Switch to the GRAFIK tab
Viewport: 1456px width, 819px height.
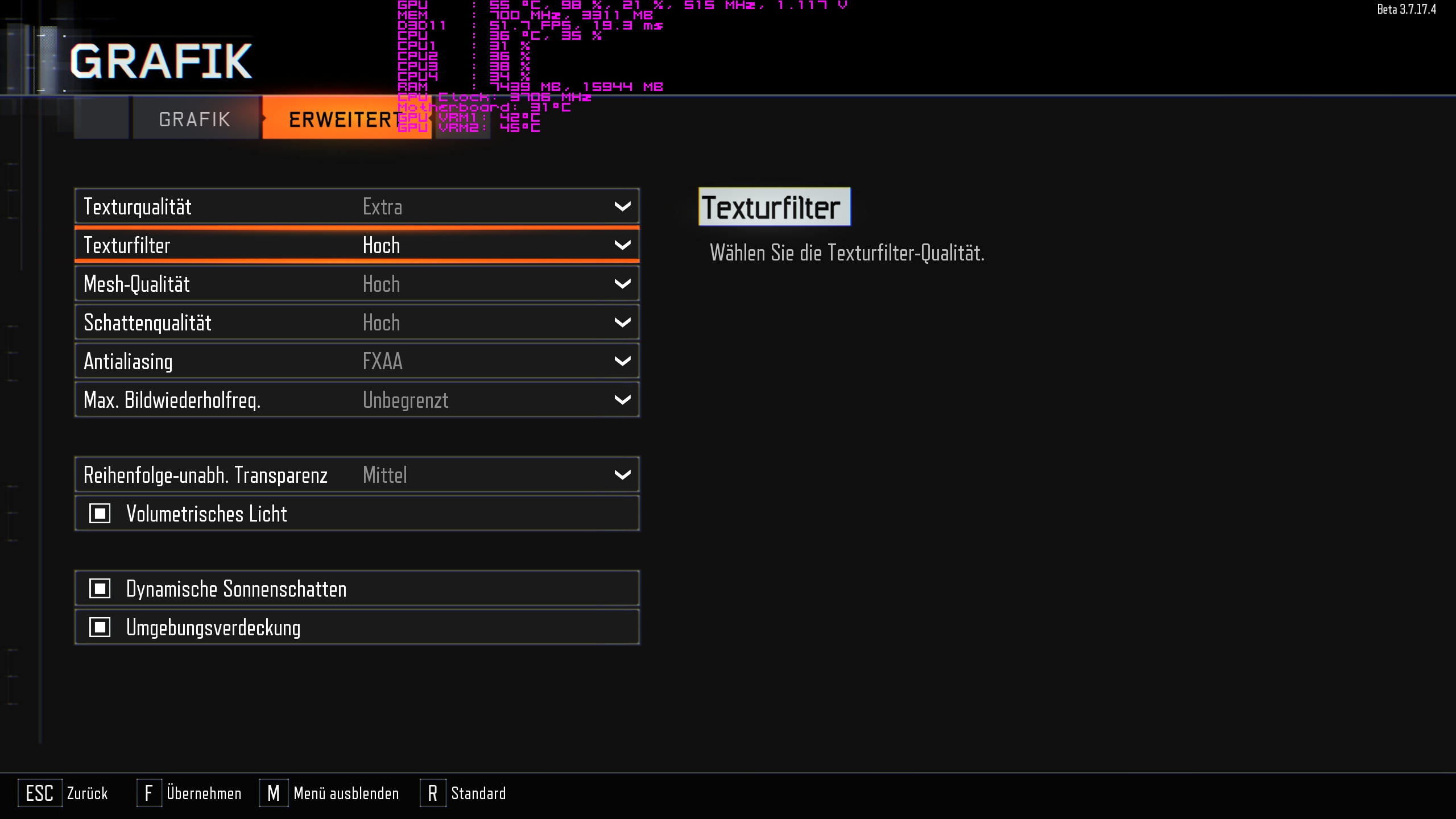tap(195, 119)
